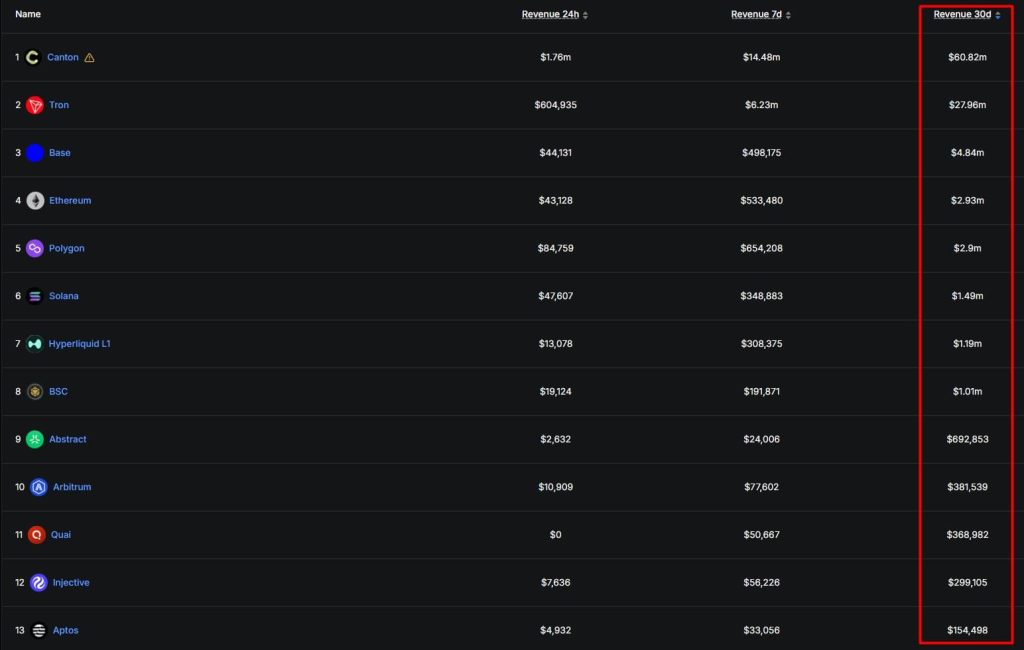Sort by Revenue 30d column arrows
This screenshot has width=1024, height=650.
[998, 15]
